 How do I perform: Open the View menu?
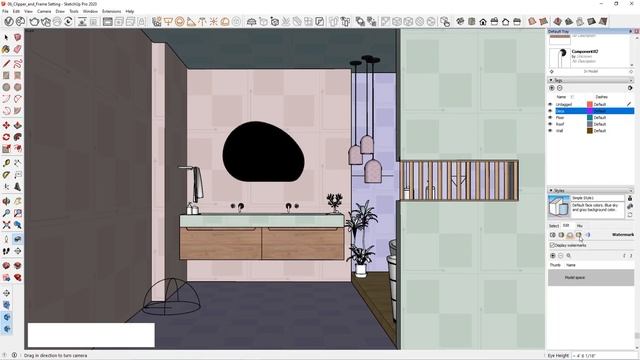click(28, 11)
